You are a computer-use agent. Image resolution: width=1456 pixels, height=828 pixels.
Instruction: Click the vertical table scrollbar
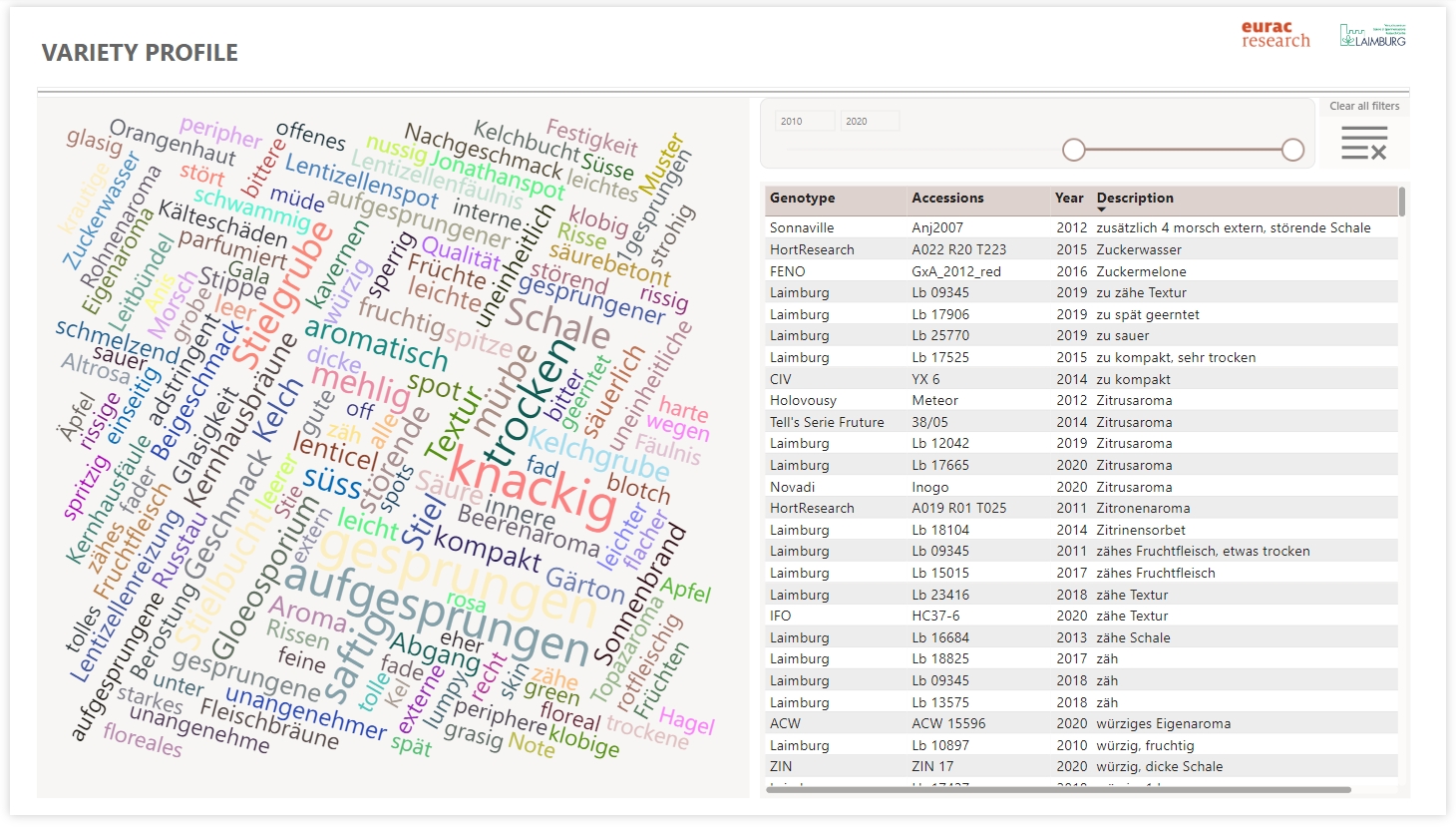coord(1402,202)
